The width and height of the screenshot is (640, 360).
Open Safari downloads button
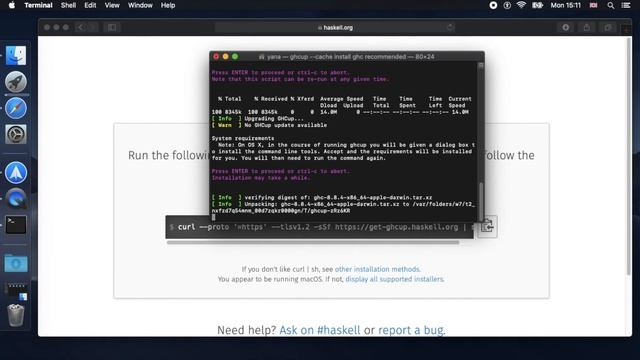point(565,27)
